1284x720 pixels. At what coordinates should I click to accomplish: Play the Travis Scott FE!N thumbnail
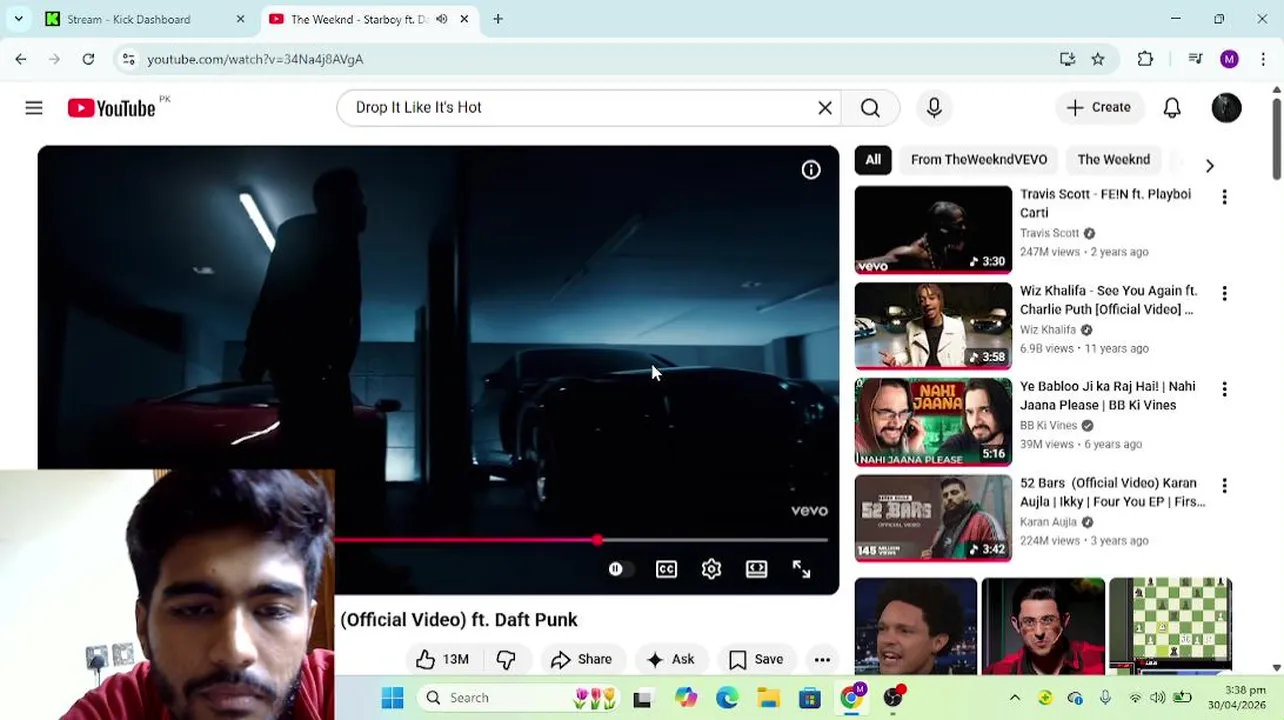coord(933,230)
